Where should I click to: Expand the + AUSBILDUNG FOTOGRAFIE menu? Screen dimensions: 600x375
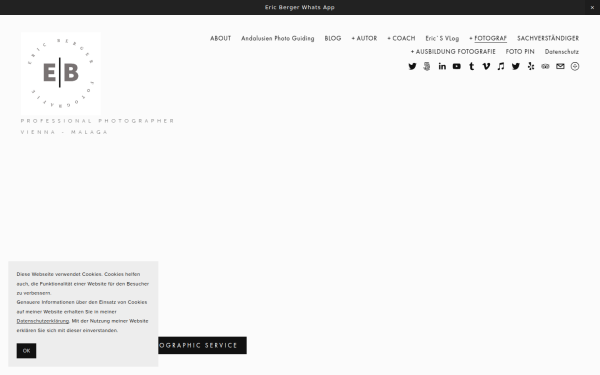tap(453, 52)
